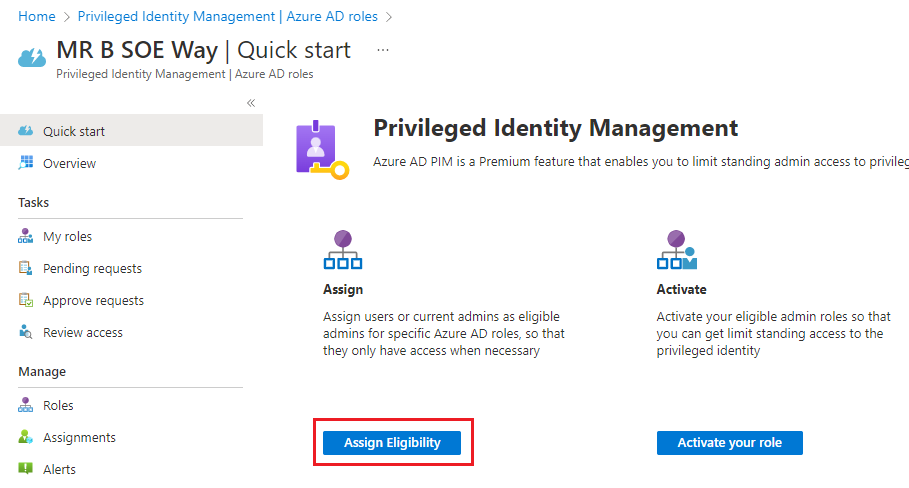Click the green Alerts icon
The height and width of the screenshot is (488, 909).
pos(26,468)
